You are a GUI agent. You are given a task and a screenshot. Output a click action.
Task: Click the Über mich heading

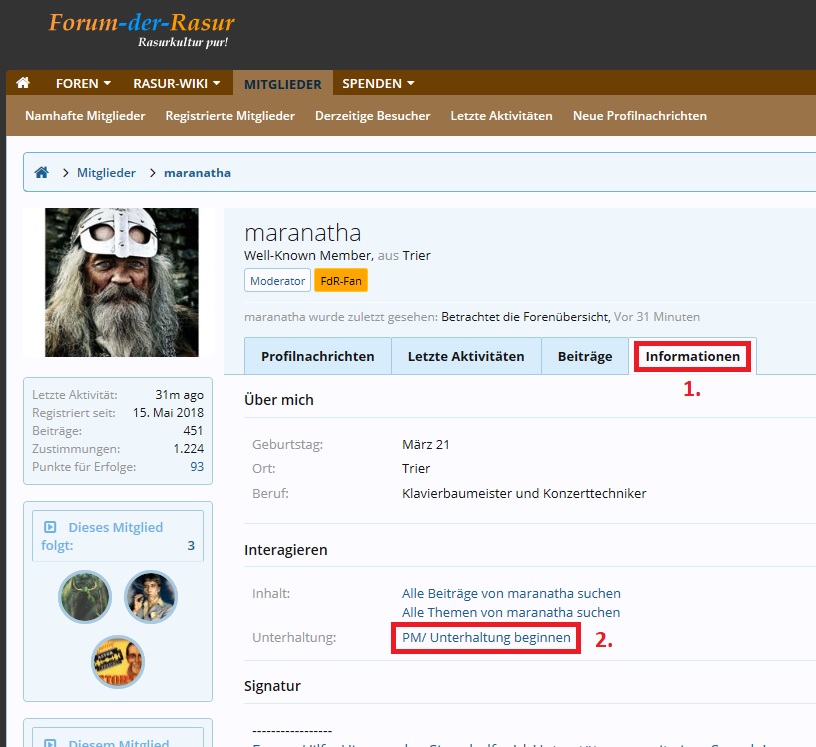[279, 399]
